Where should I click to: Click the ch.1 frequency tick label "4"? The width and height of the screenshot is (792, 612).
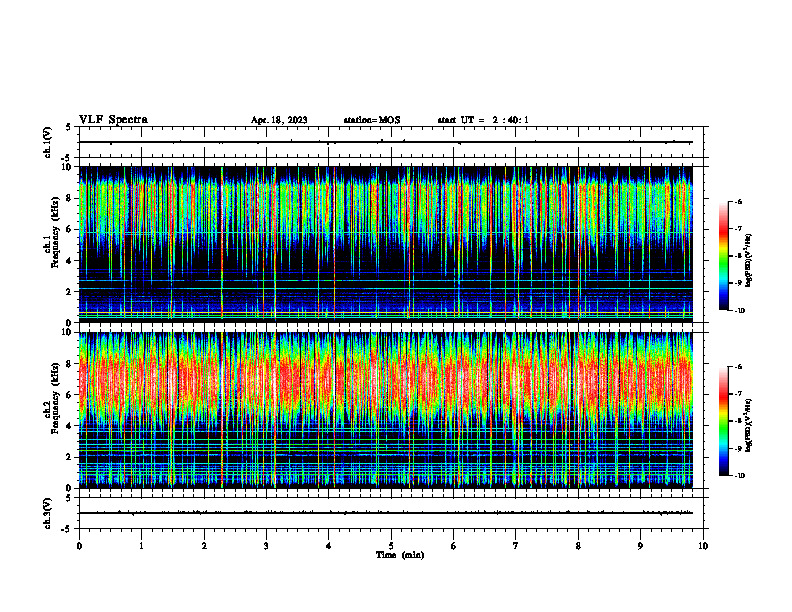70,261
